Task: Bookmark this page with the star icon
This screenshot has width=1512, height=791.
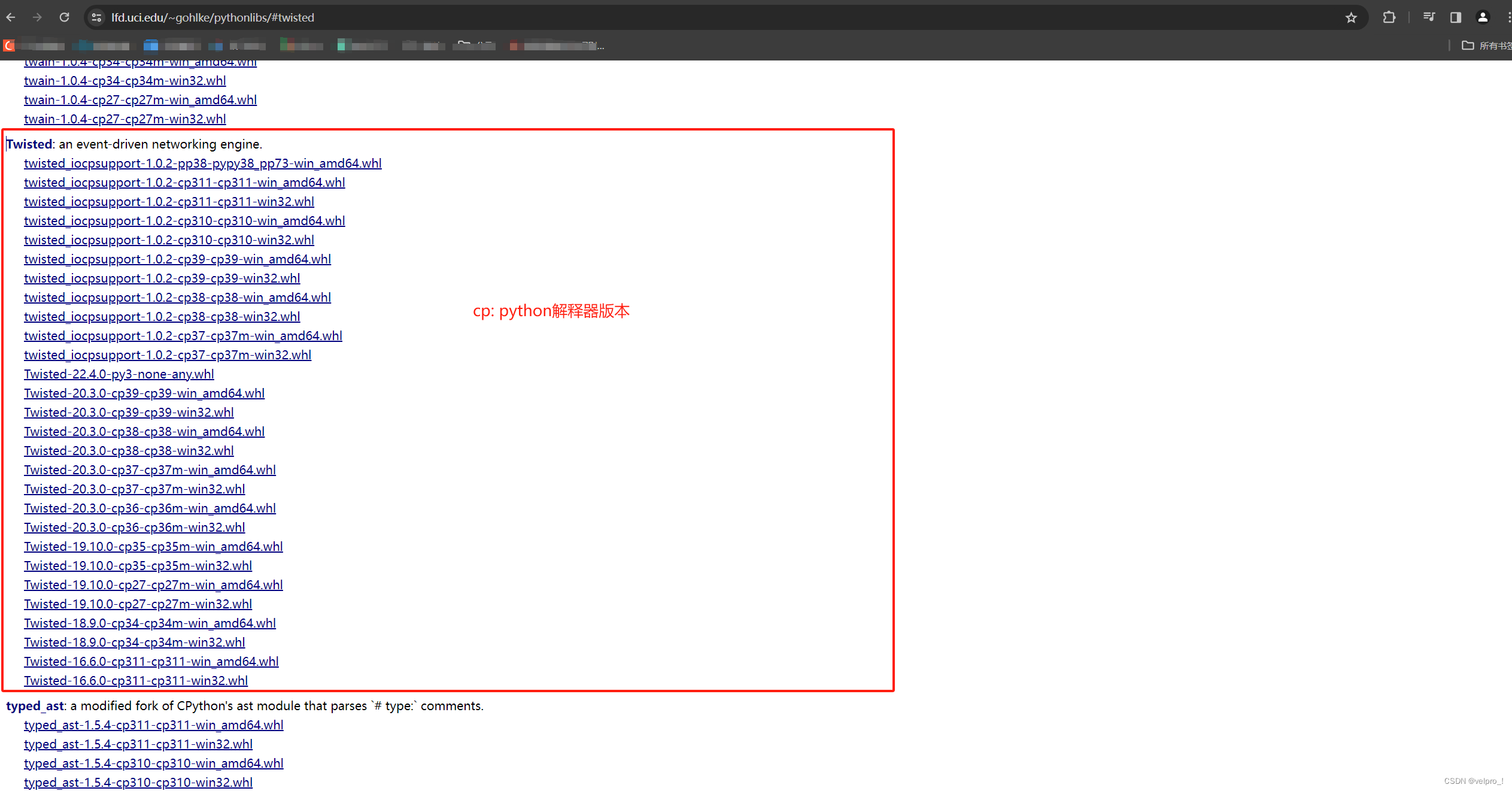Action: click(x=1351, y=17)
